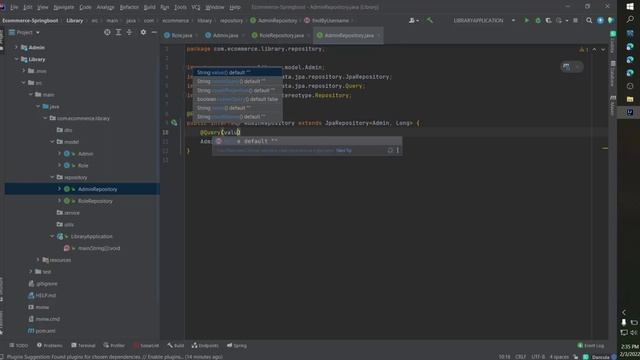Open the Endpoints tool window
640x360 pixels.
[205, 345]
